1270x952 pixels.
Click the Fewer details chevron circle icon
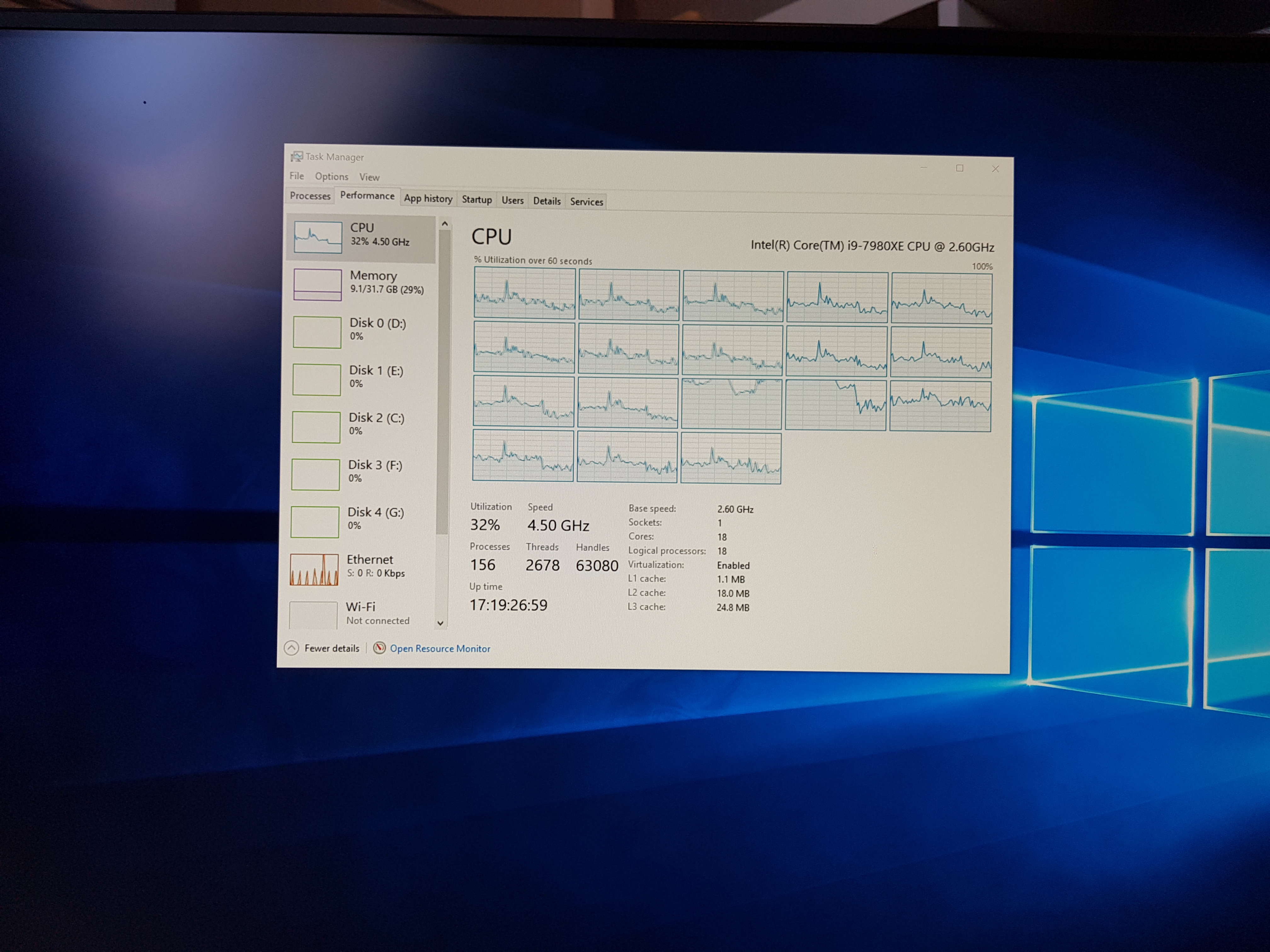[292, 648]
